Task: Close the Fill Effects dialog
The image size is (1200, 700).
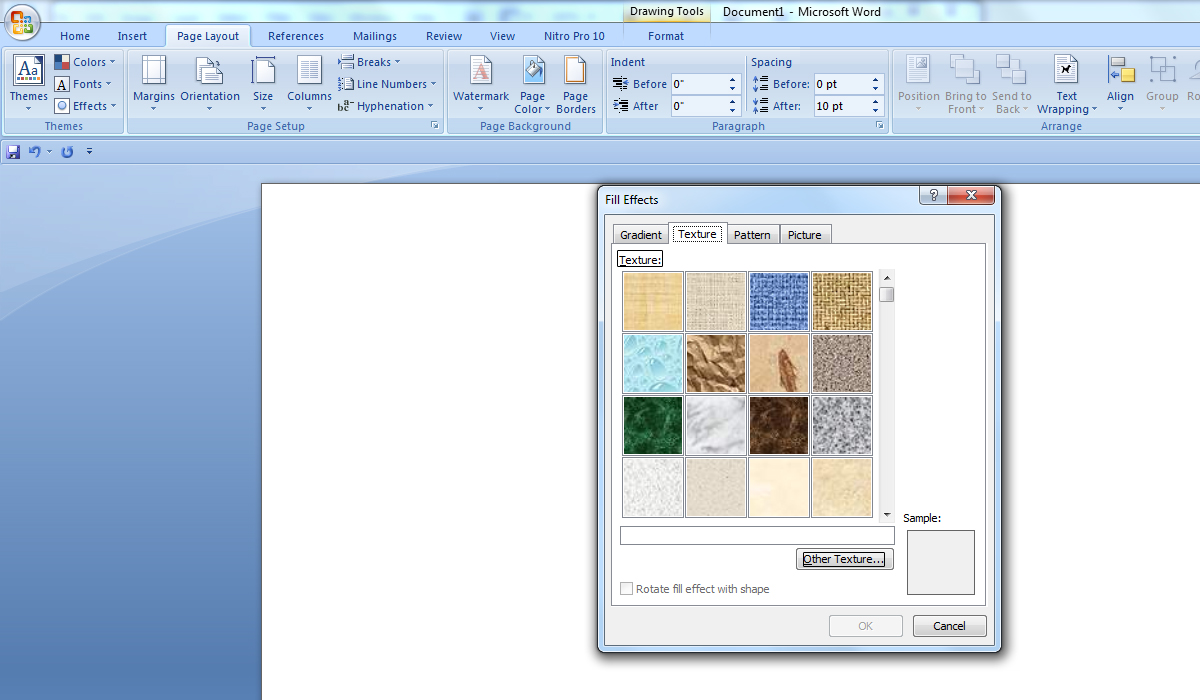Action: (970, 196)
